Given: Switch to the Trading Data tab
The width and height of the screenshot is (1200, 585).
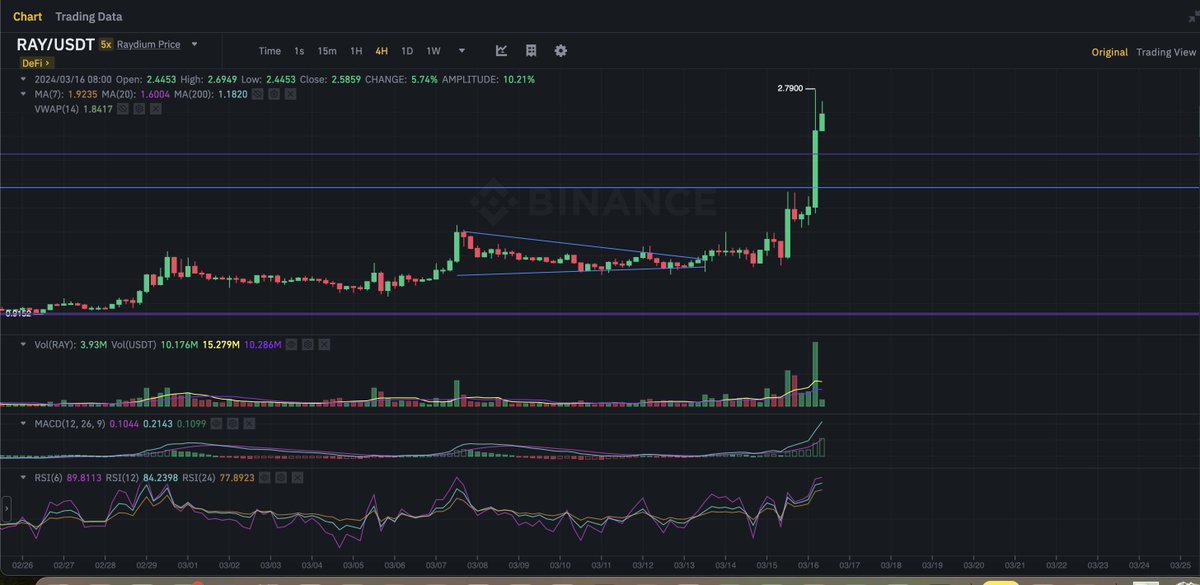Looking at the screenshot, I should 89,16.
